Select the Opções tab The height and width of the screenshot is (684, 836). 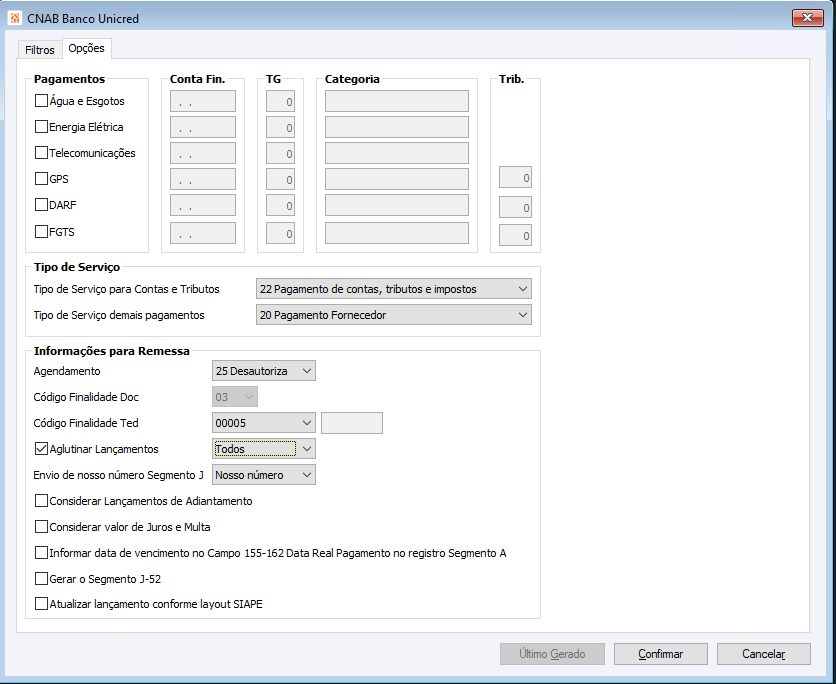pos(86,48)
